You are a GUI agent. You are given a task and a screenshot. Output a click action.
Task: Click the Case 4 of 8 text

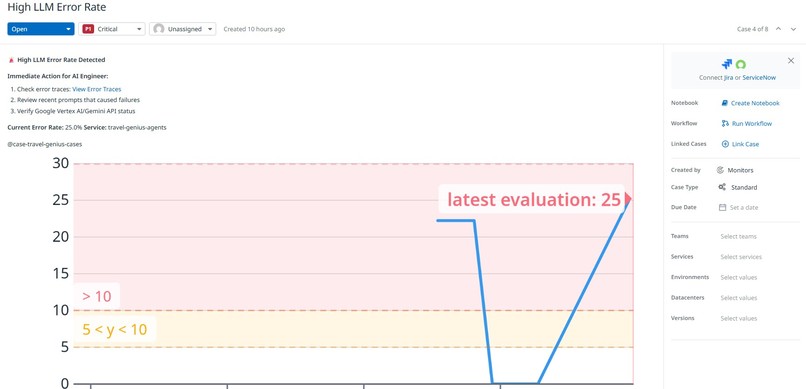coord(753,29)
